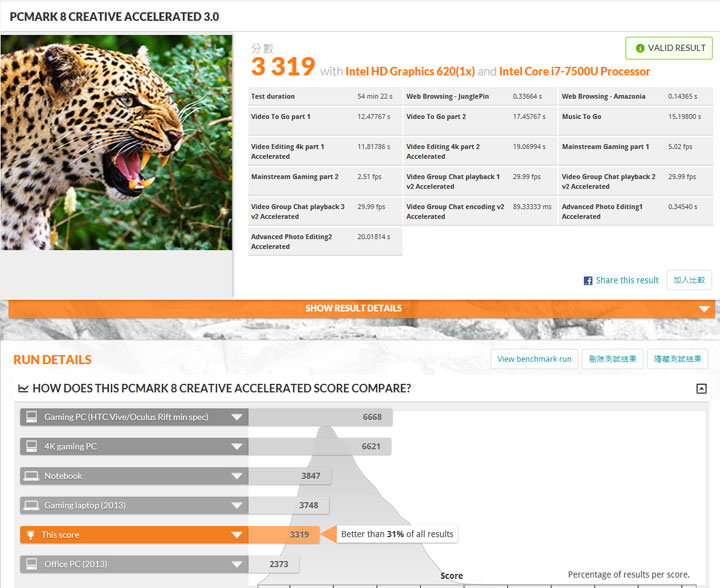Expand the This score dropdown arrow
The image size is (720, 588).
point(237,535)
